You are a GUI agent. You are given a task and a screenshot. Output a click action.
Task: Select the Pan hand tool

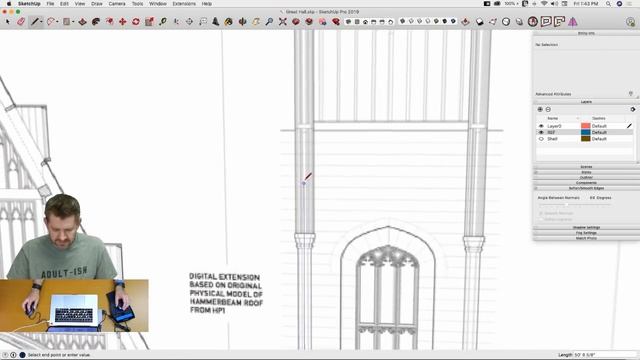(x=256, y=22)
